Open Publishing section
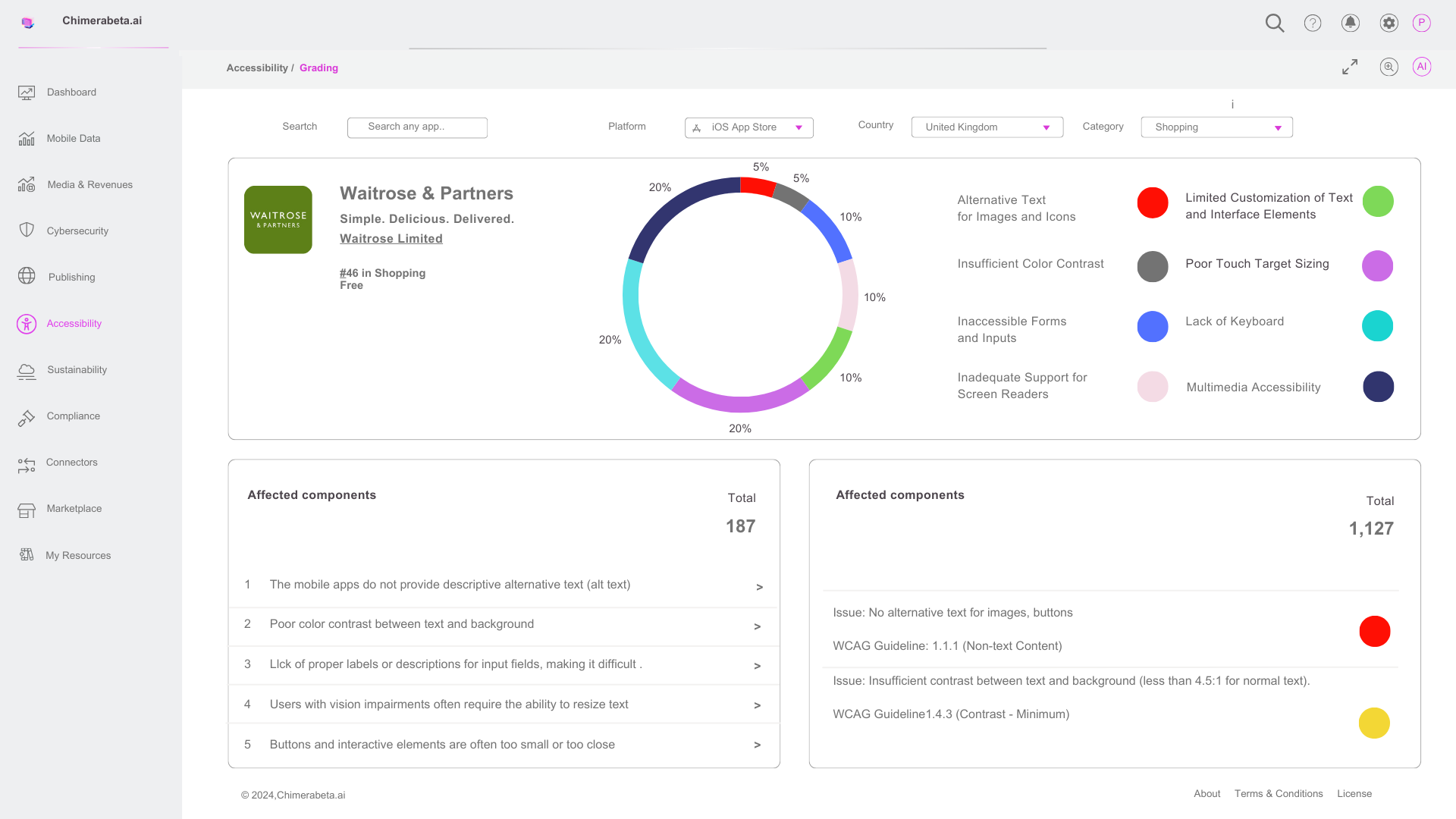The height and width of the screenshot is (819, 1456). click(71, 278)
